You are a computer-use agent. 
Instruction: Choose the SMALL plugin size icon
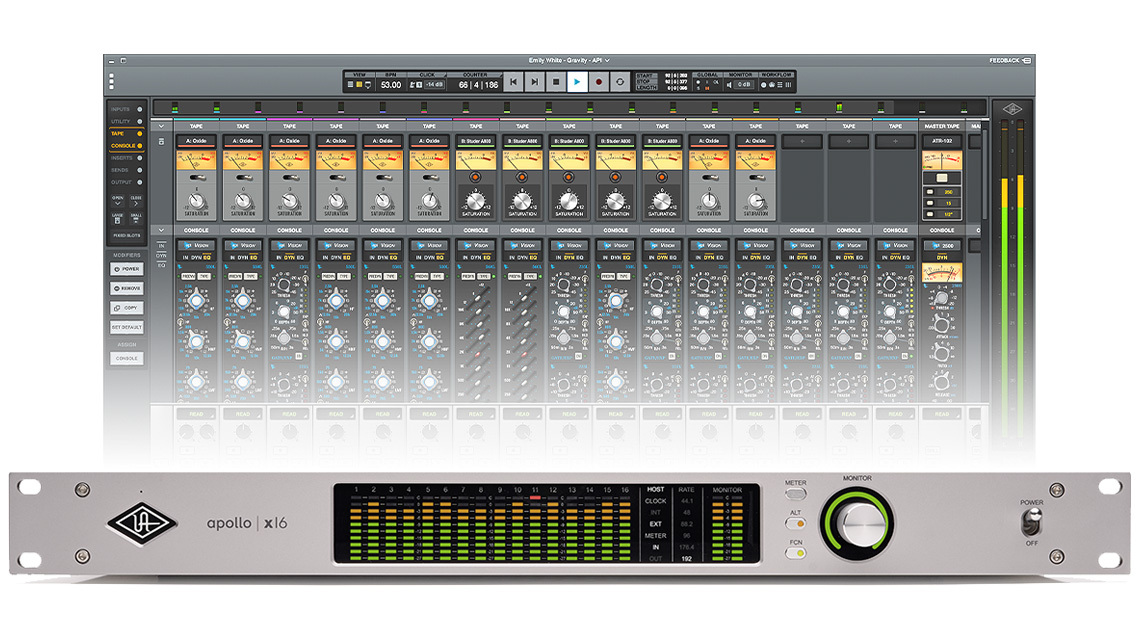tap(136, 219)
